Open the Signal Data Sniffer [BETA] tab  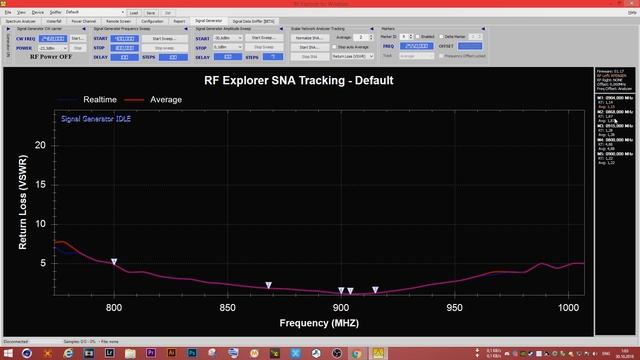click(x=253, y=21)
